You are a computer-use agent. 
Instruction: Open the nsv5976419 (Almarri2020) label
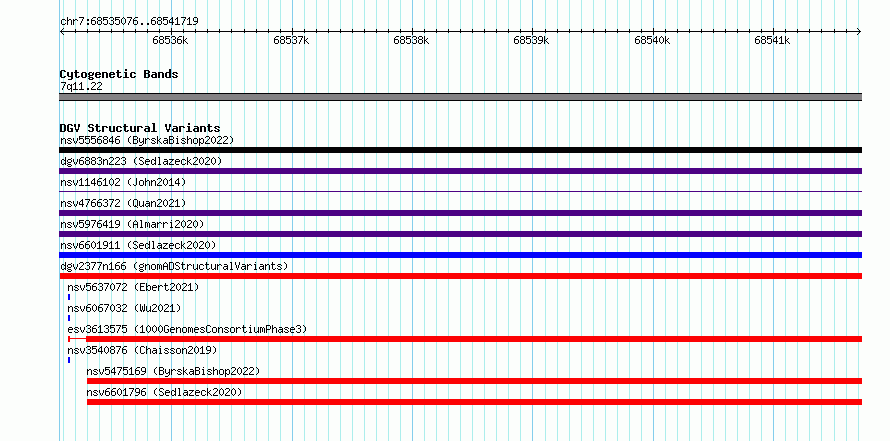tap(132, 224)
